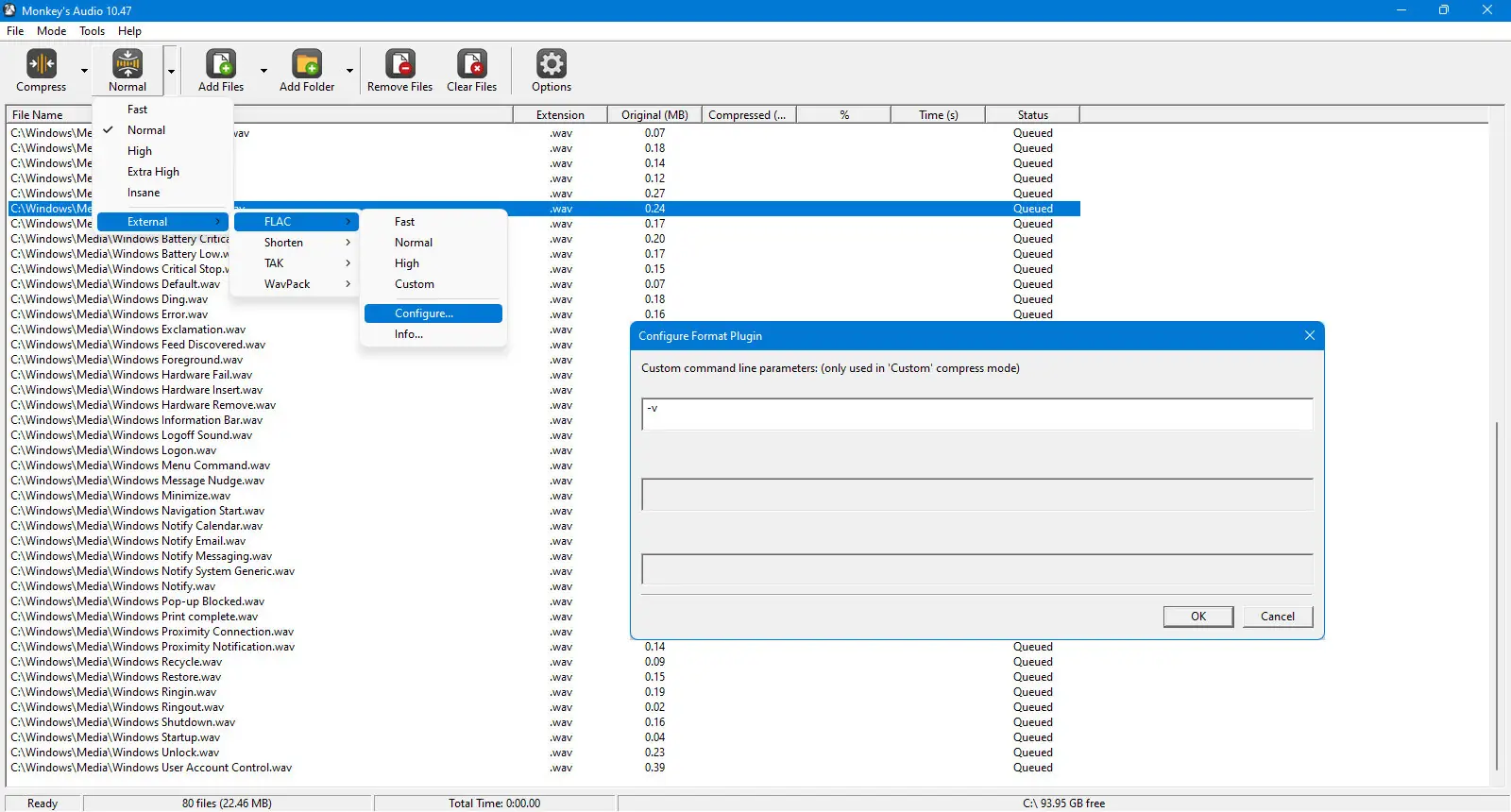Select Windows Ringout.wav in the list
The height and width of the screenshot is (812, 1511).
click(x=117, y=707)
